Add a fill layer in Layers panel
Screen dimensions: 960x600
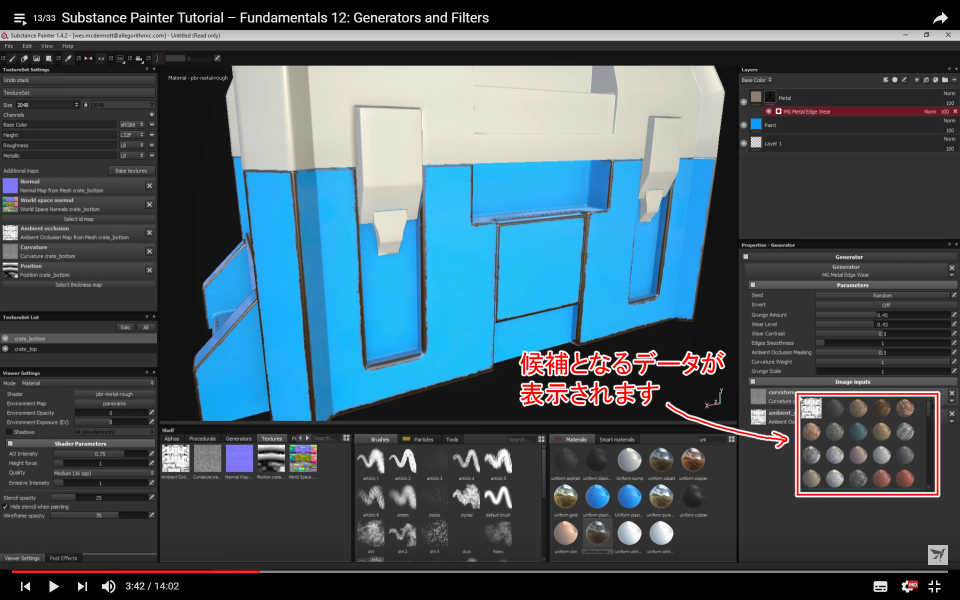tap(926, 80)
